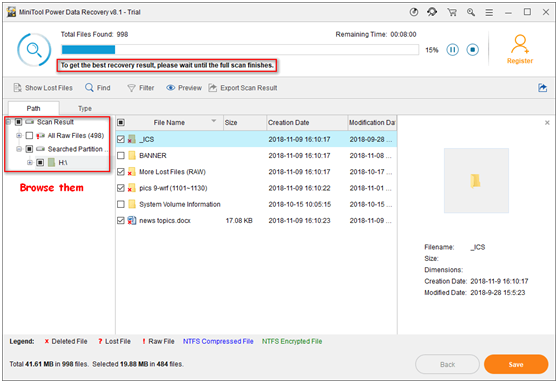Click the Back button
Viewport: 558px width, 383px height.
[447, 364]
